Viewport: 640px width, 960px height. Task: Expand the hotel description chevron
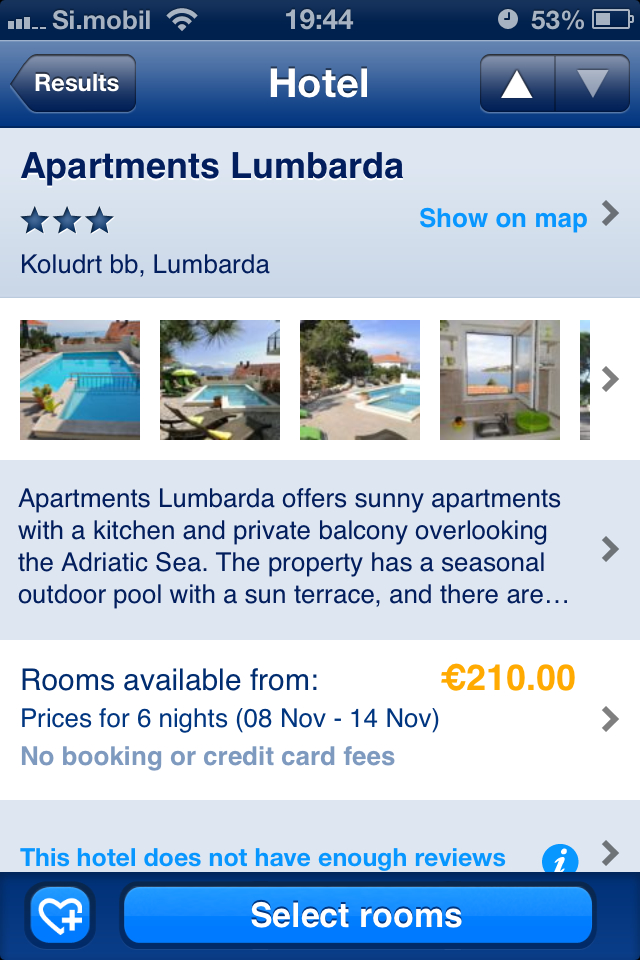pyautogui.click(x=610, y=549)
